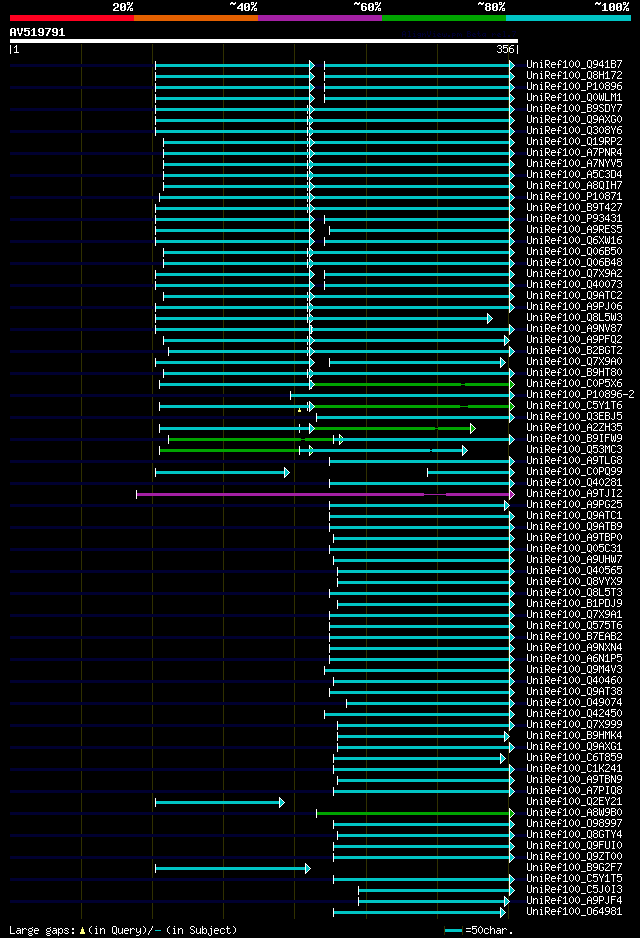Select hit label UniRef100_A9TJI2
Image resolution: width=640 pixels, height=938 pixels.
[574, 494]
